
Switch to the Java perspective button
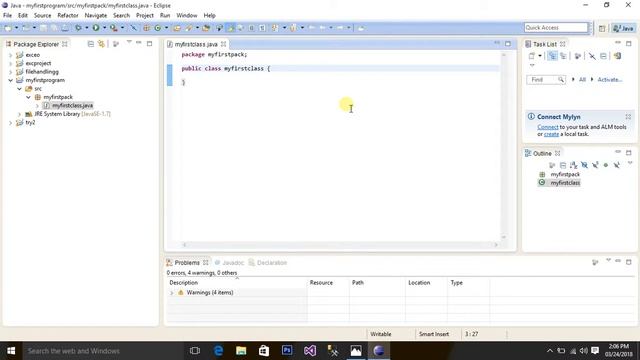point(623,28)
